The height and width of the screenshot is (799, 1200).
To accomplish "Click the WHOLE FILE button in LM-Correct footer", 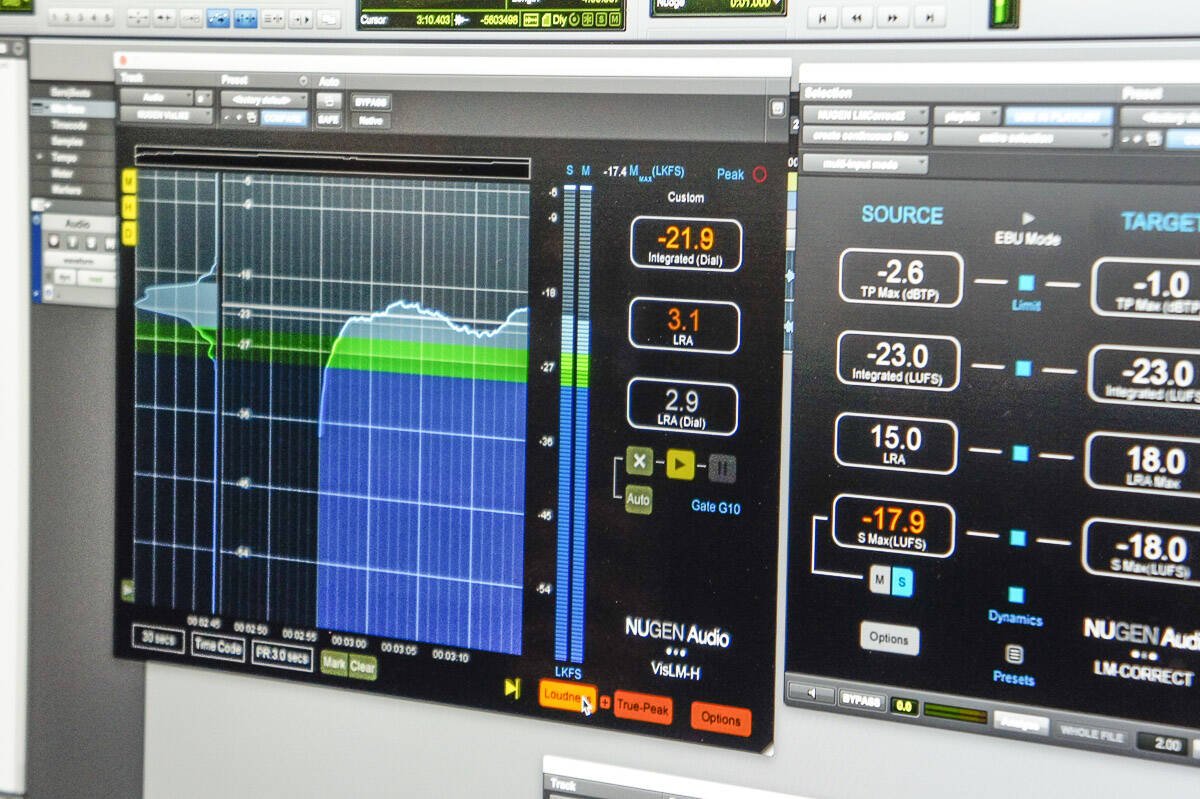I will coord(1092,735).
